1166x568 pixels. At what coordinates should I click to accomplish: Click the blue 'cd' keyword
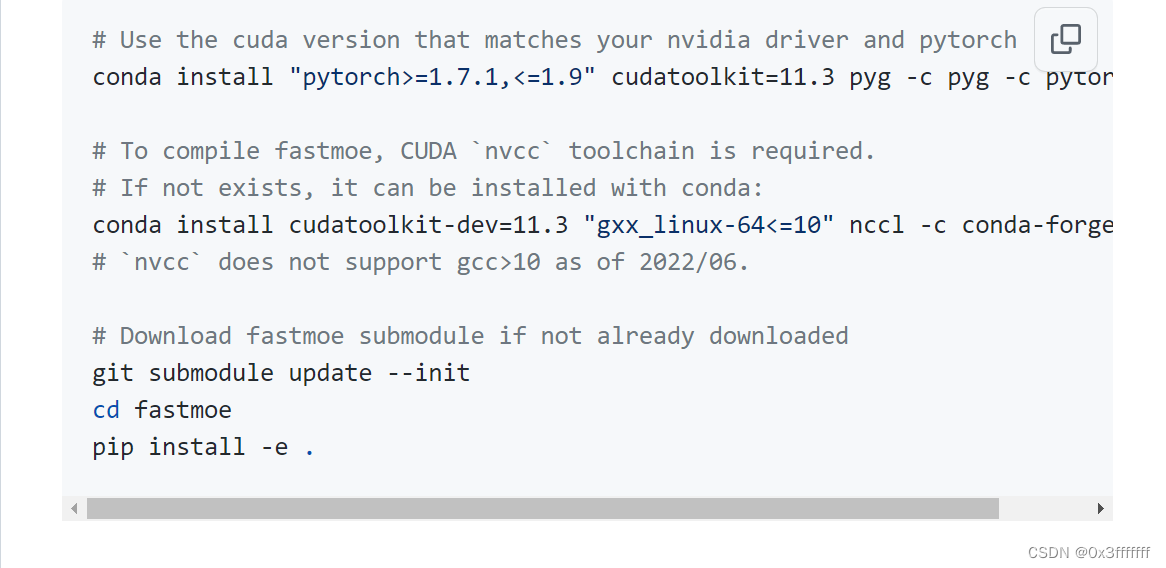pyautogui.click(x=106, y=410)
